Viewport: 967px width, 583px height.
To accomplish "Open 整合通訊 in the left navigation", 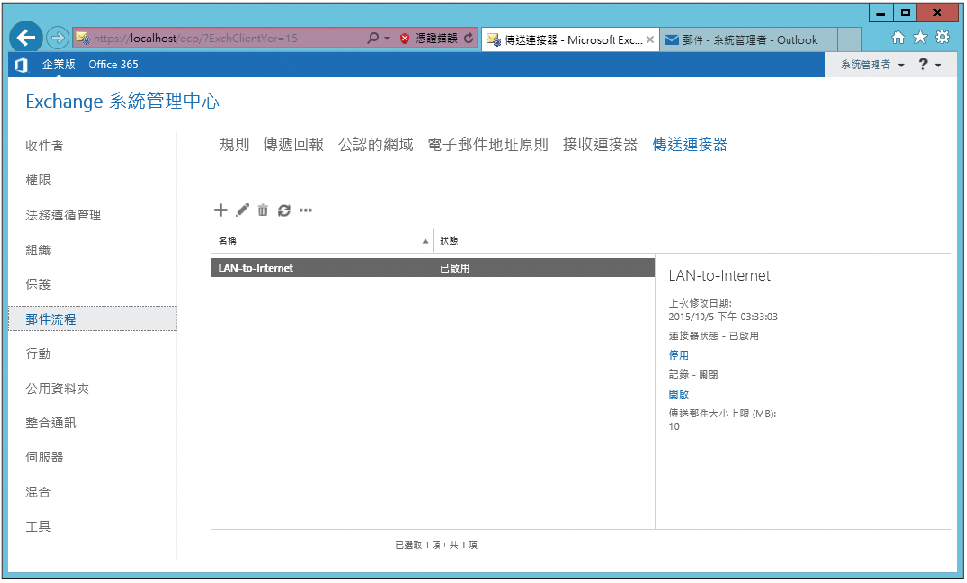I will (x=51, y=423).
